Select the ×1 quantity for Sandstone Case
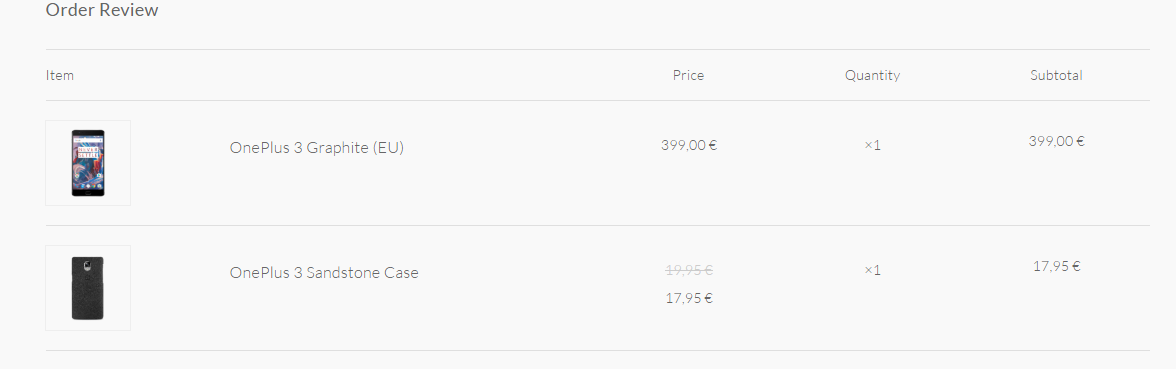1176x369 pixels. point(872,270)
